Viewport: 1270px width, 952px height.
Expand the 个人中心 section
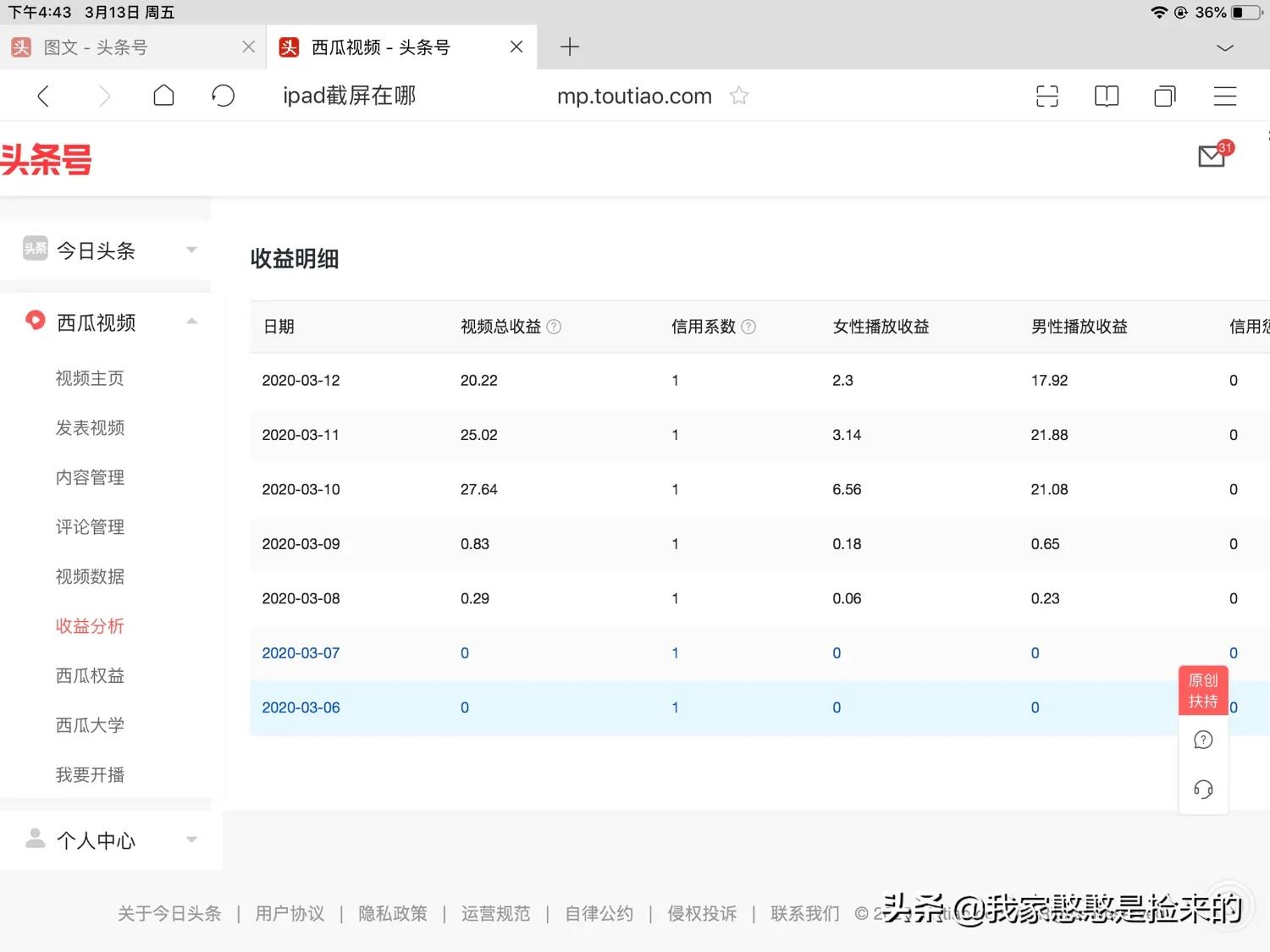(191, 839)
